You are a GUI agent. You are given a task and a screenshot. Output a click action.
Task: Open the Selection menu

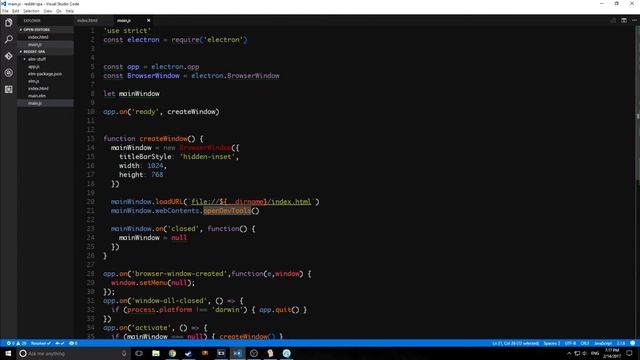click(31, 11)
